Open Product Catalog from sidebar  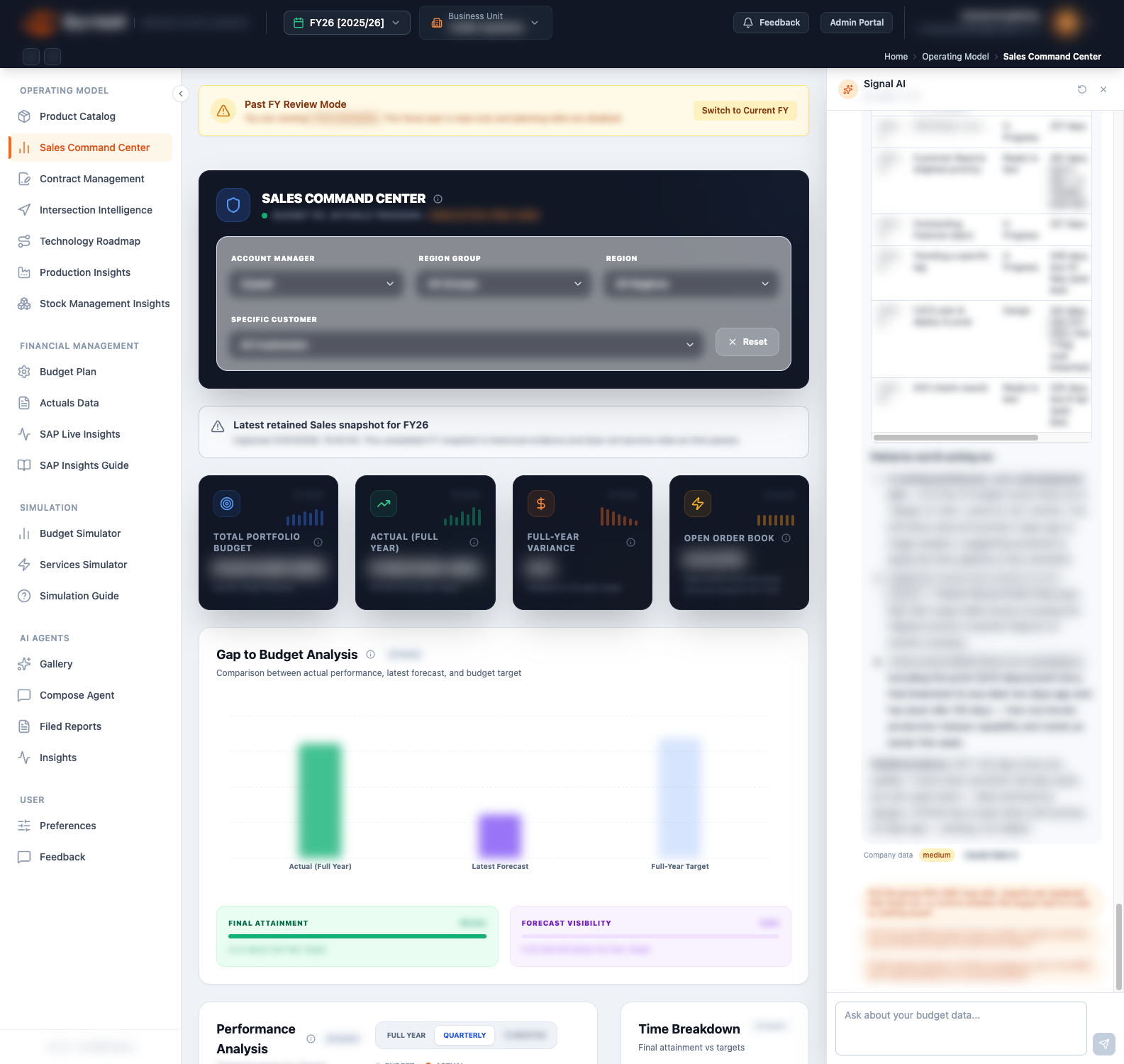tap(90, 116)
